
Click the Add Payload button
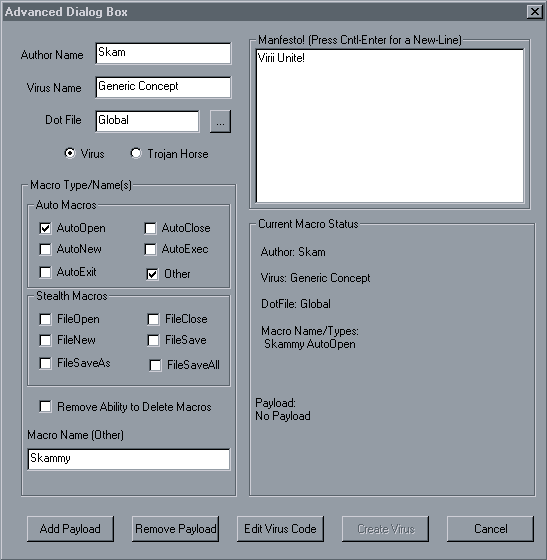tap(70, 529)
